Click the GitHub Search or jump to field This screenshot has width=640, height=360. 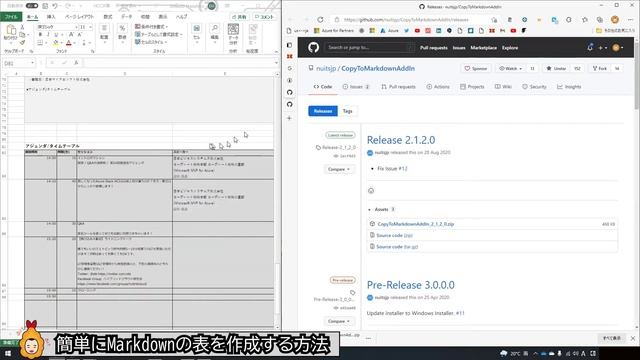[x=370, y=48]
